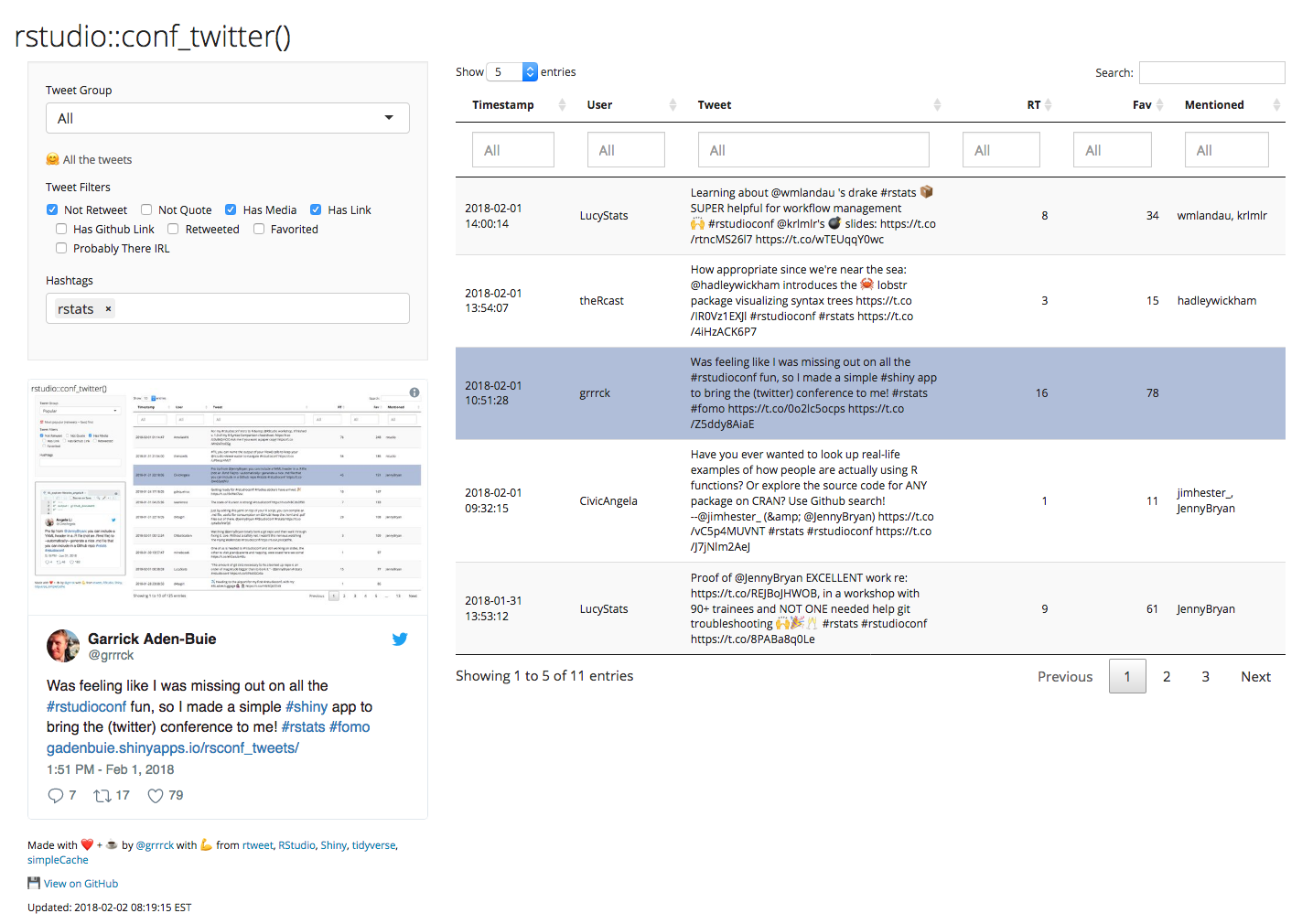Image resolution: width=1313 pixels, height=924 pixels.
Task: Click the Tweet column filter box
Action: (x=813, y=150)
